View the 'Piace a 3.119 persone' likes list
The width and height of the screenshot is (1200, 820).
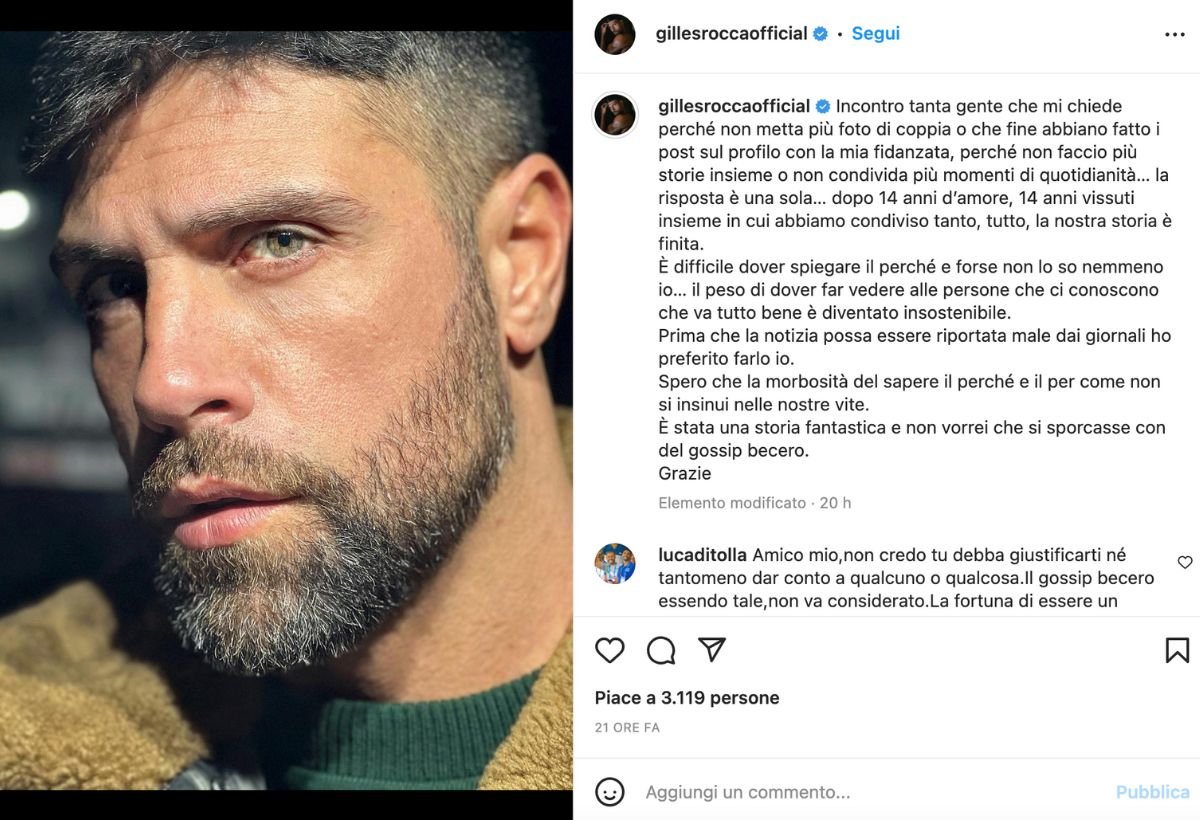687,698
